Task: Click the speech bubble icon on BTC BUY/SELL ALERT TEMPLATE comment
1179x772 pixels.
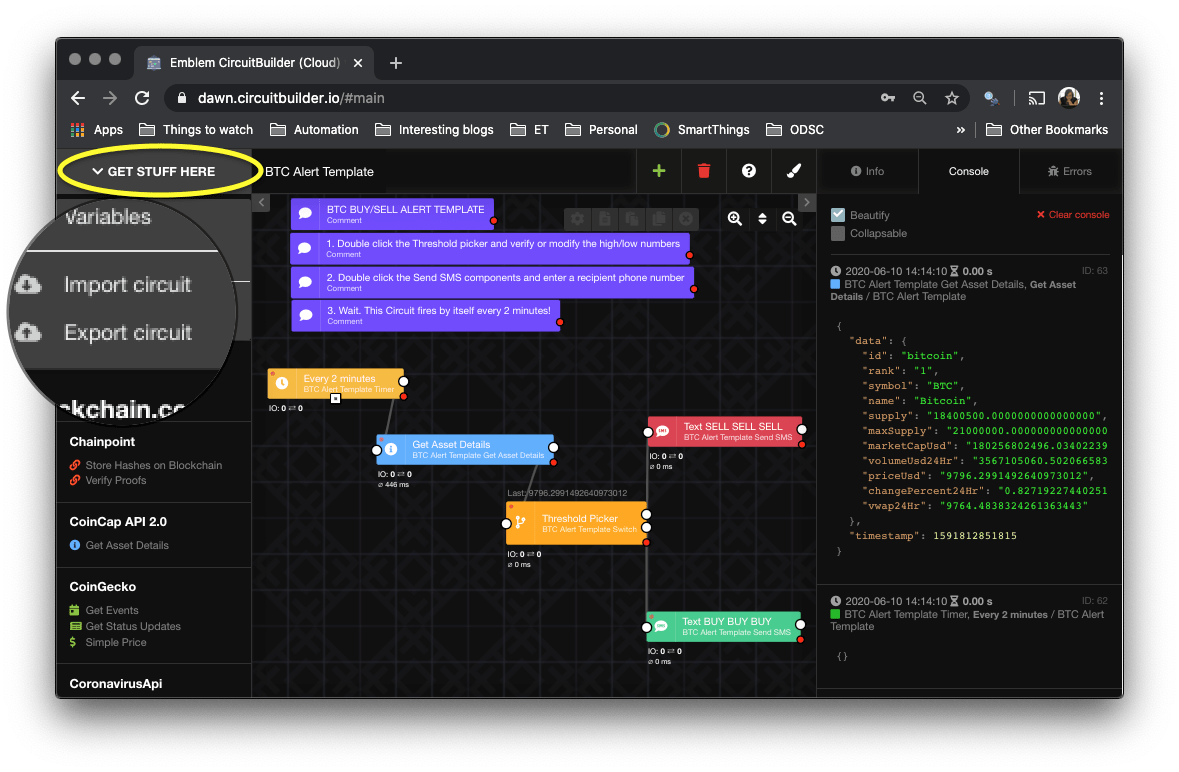Action: coord(305,213)
